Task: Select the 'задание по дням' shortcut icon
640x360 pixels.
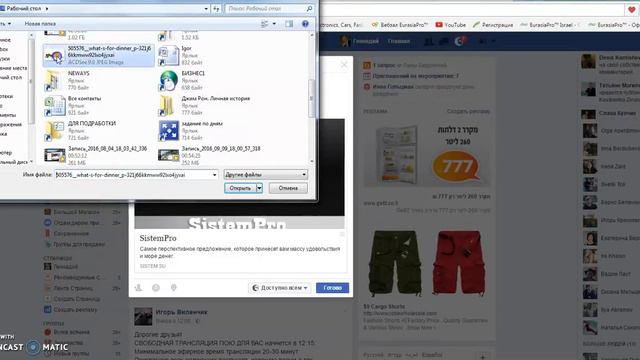Action: pos(168,131)
